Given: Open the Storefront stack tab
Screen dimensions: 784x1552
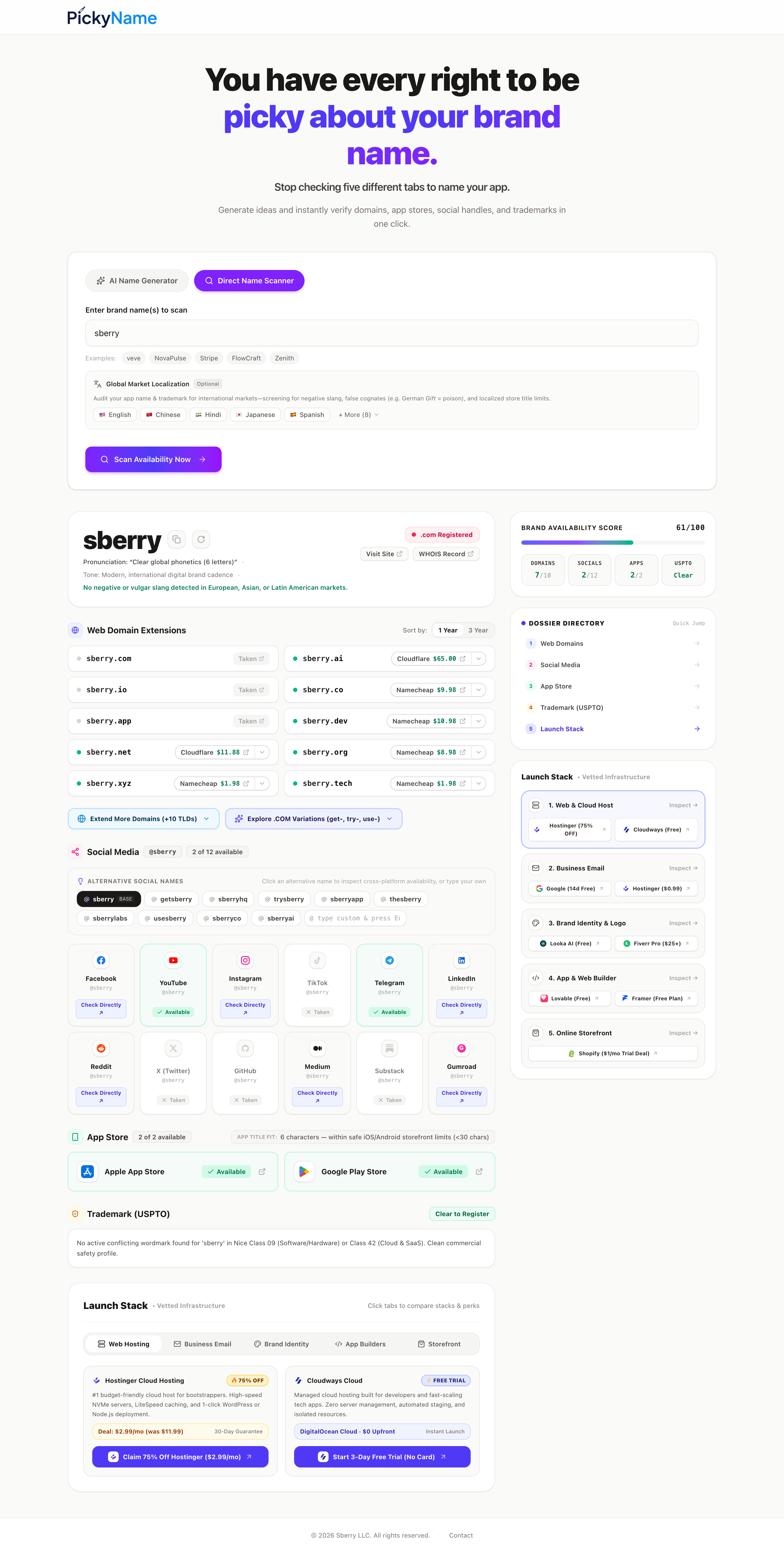Looking at the screenshot, I should click(x=439, y=1344).
